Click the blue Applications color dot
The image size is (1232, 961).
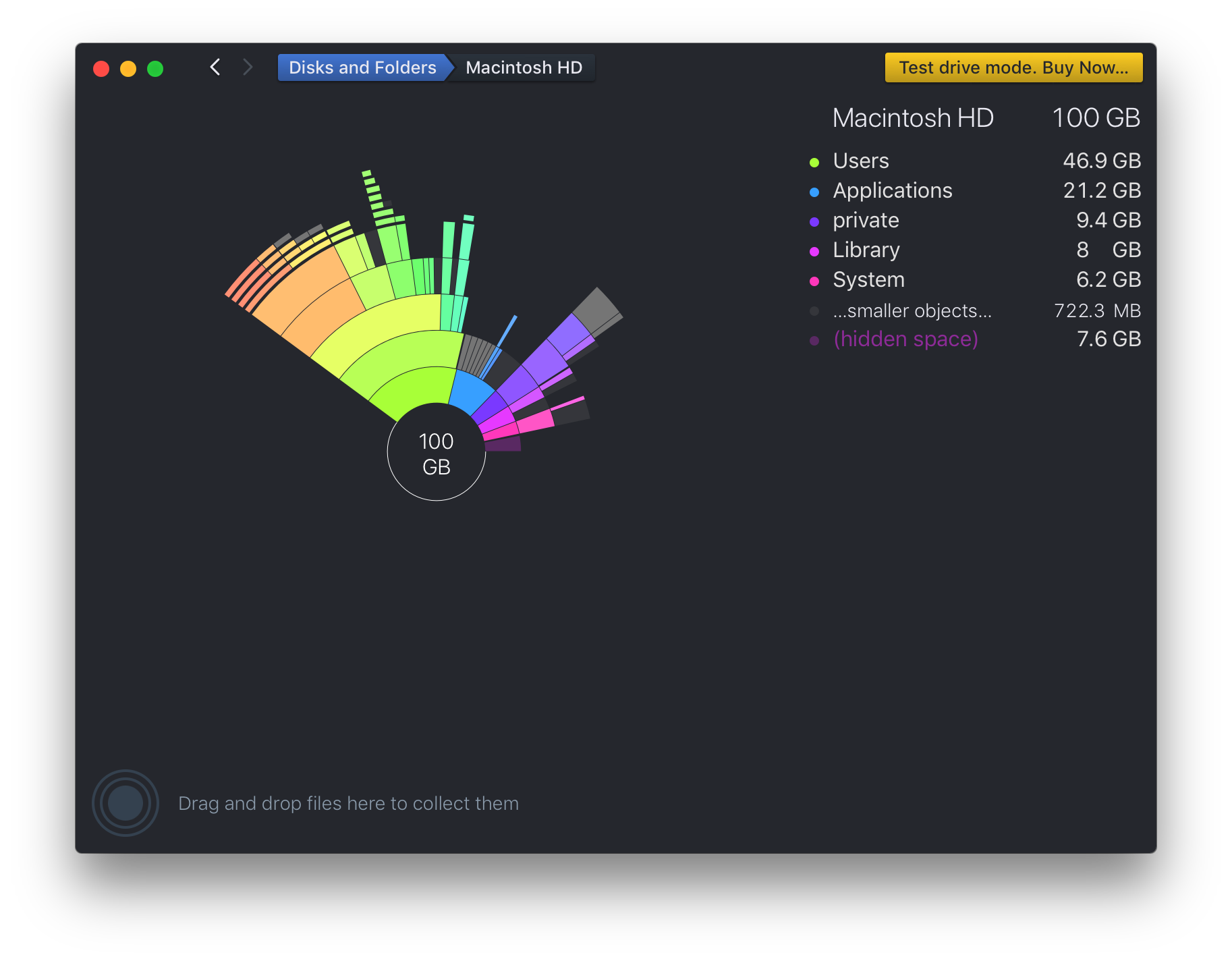814,192
